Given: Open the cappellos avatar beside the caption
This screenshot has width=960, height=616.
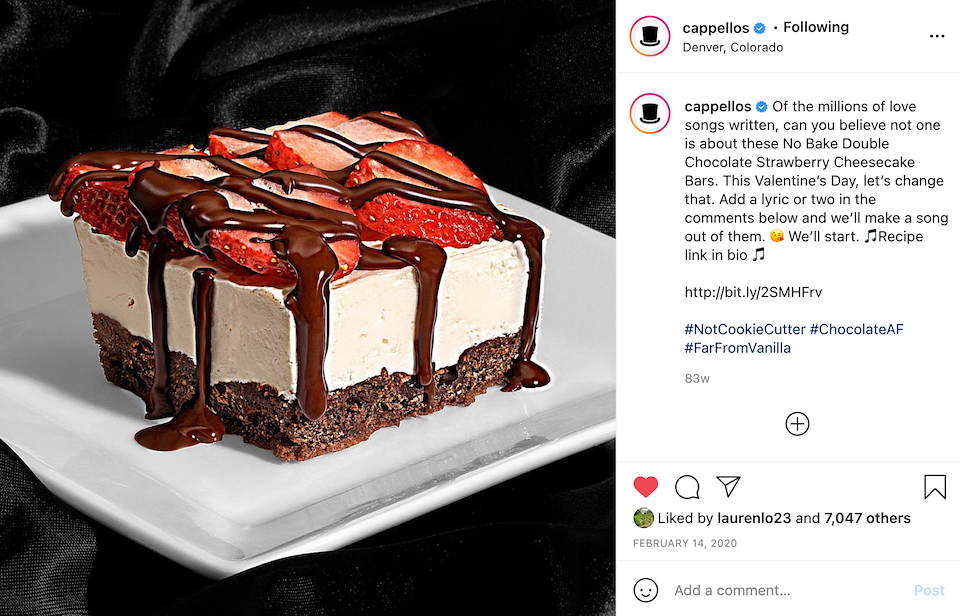Looking at the screenshot, I should point(650,113).
